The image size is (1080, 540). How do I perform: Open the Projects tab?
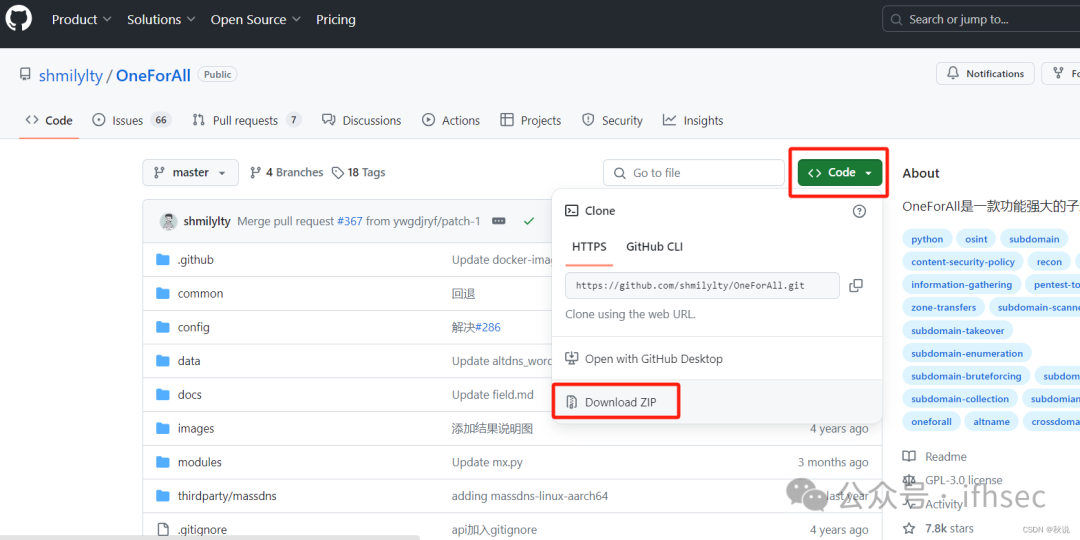pos(530,121)
